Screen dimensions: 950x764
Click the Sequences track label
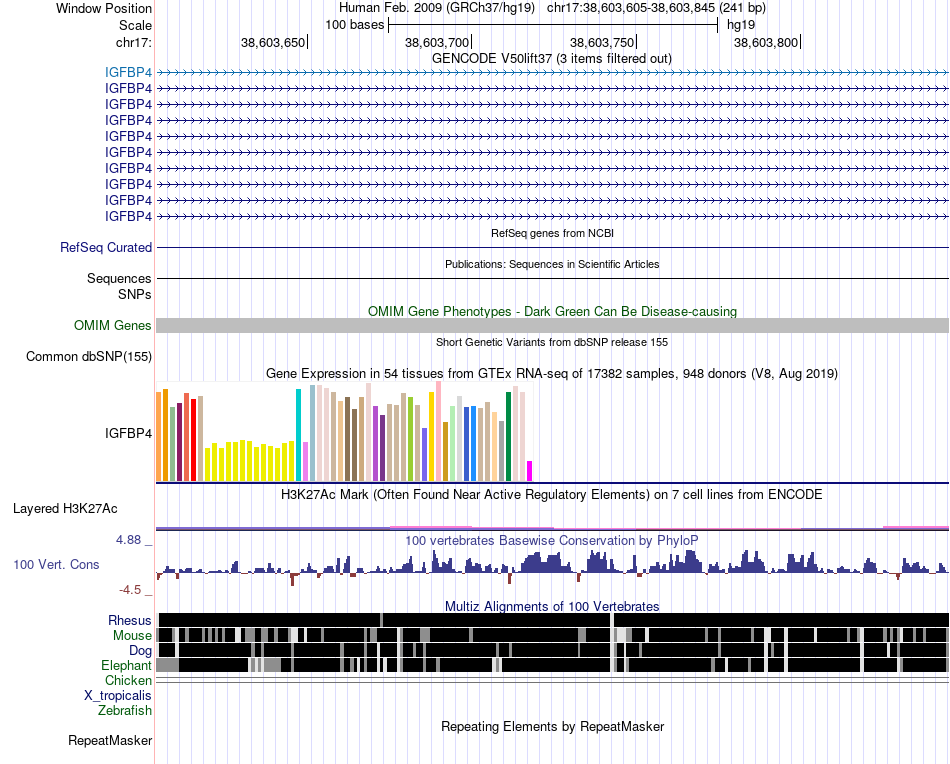119,278
